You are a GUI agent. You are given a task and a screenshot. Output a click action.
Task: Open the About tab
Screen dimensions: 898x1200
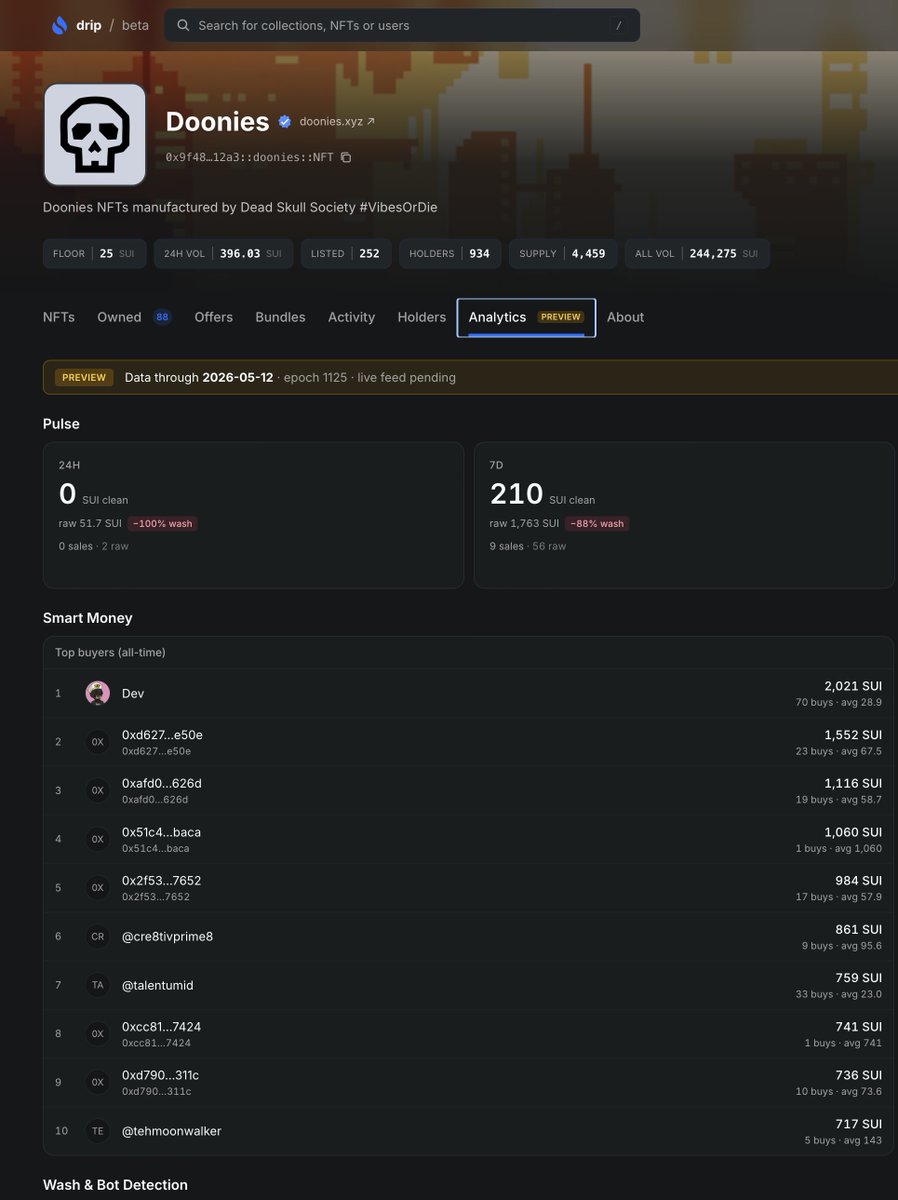[625, 317]
